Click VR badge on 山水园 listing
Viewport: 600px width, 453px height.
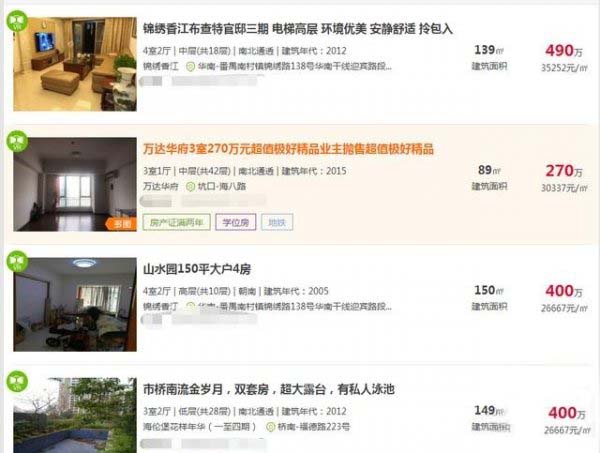coord(17,261)
